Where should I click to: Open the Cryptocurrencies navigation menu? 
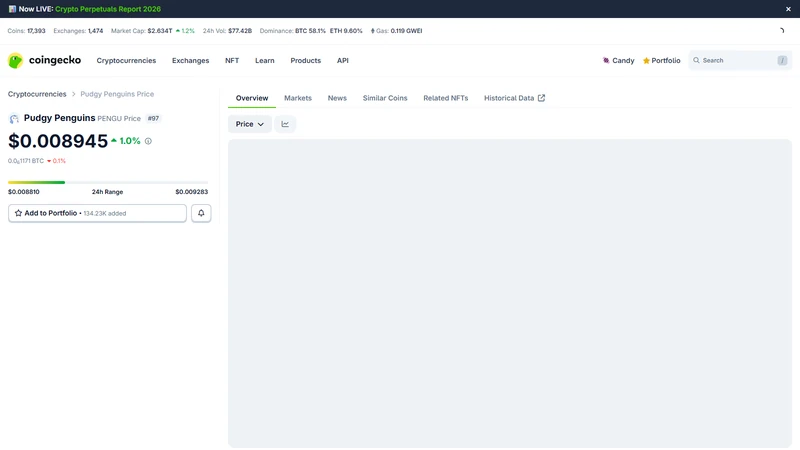tap(126, 60)
